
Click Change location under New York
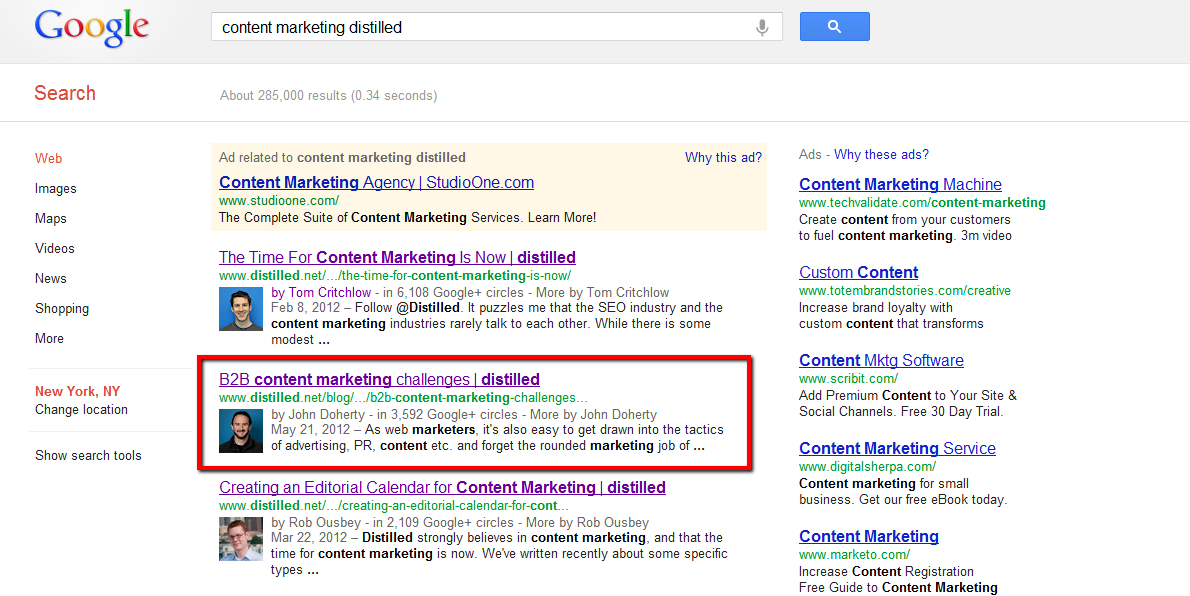pyautogui.click(x=81, y=410)
